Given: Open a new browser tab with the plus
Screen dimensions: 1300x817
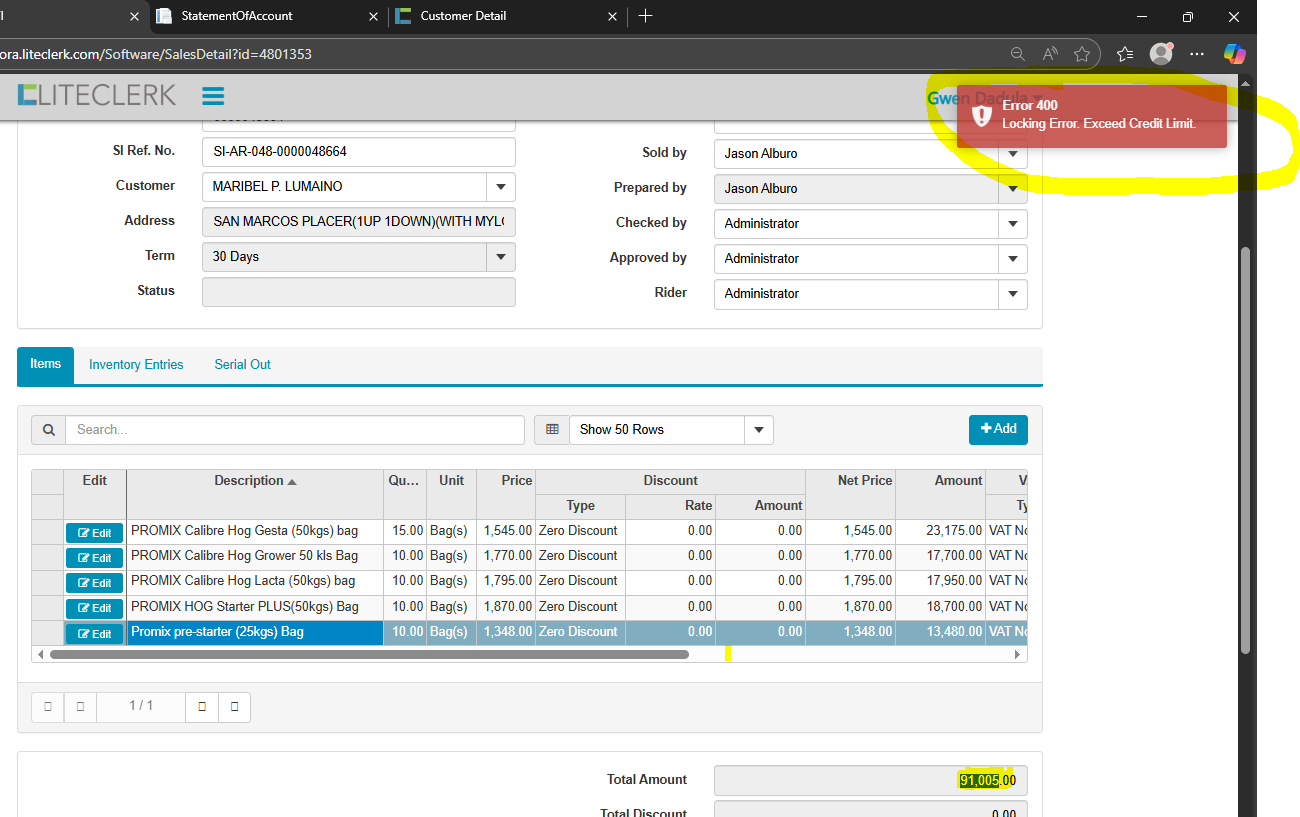Looking at the screenshot, I should click(645, 16).
